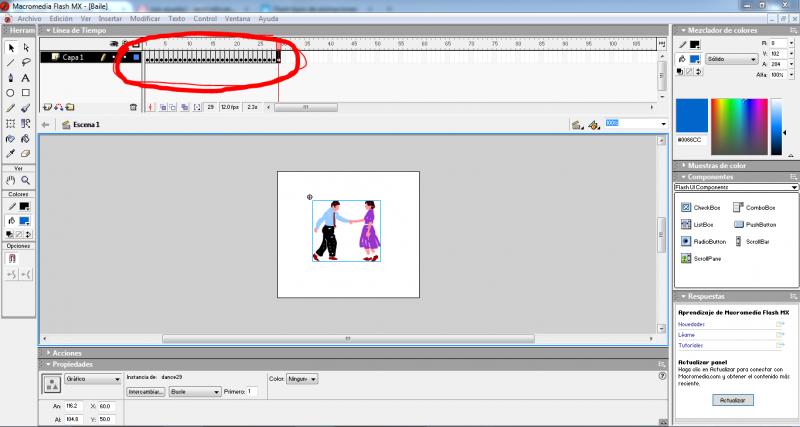Toggle visibility dot for Capa 1
Image resolution: width=800 pixels, height=427 pixels.
(x=113, y=58)
